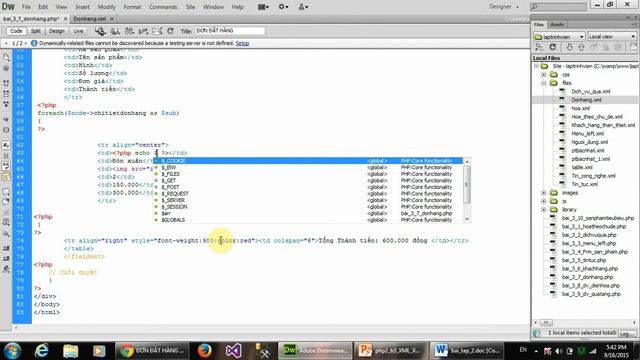Viewport: 640px width, 360px height.
Task: Choose $_POST from autocomplete list
Action: pyautogui.click(x=308, y=187)
